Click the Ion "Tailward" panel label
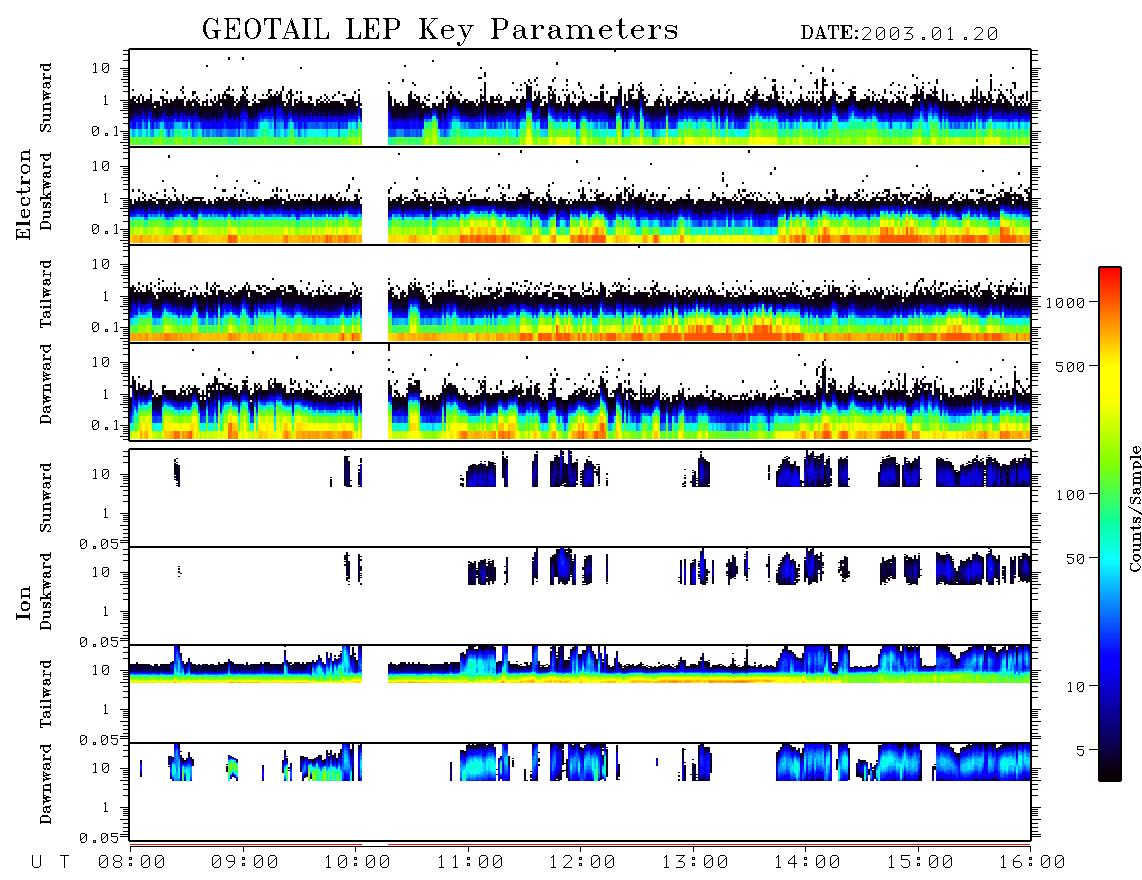 pyautogui.click(x=46, y=693)
